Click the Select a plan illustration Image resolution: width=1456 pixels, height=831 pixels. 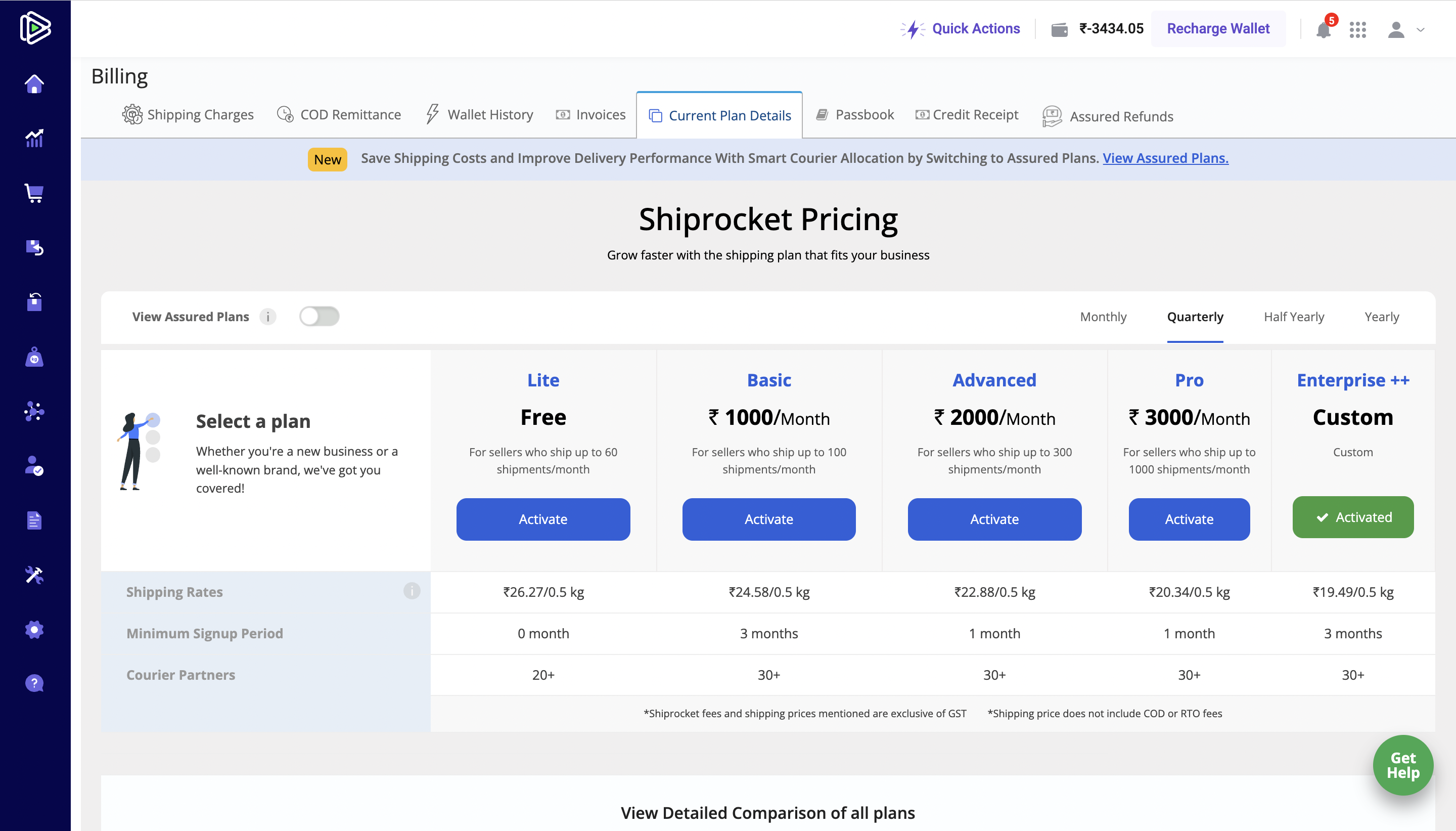point(139,451)
